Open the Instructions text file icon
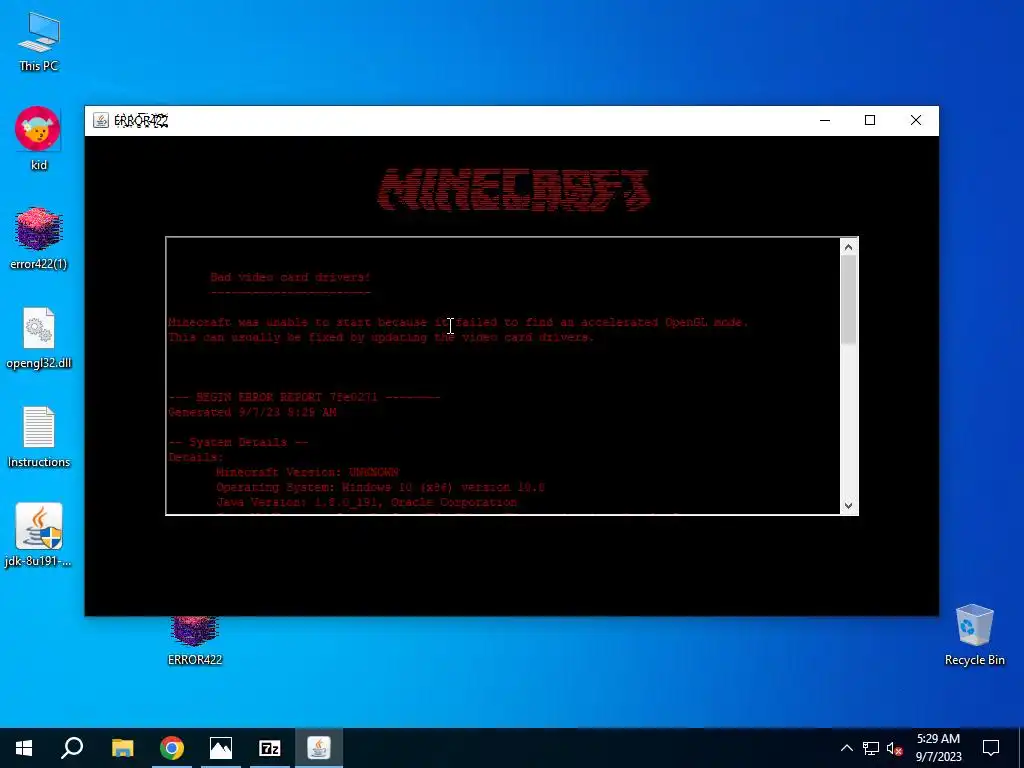This screenshot has width=1024, height=768. coord(39,438)
